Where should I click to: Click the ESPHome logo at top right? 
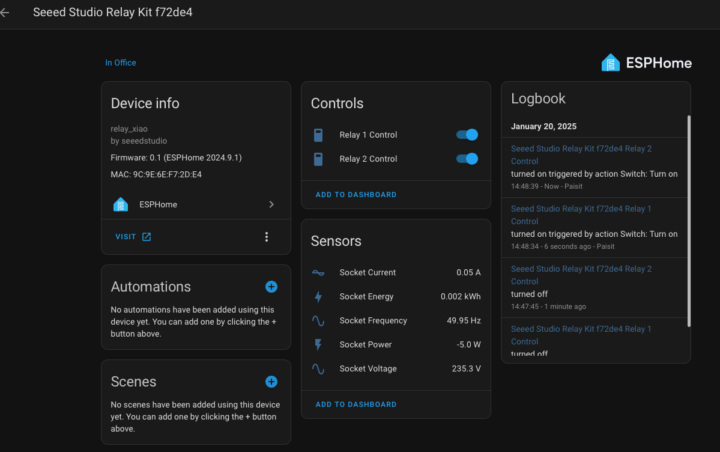(x=647, y=63)
